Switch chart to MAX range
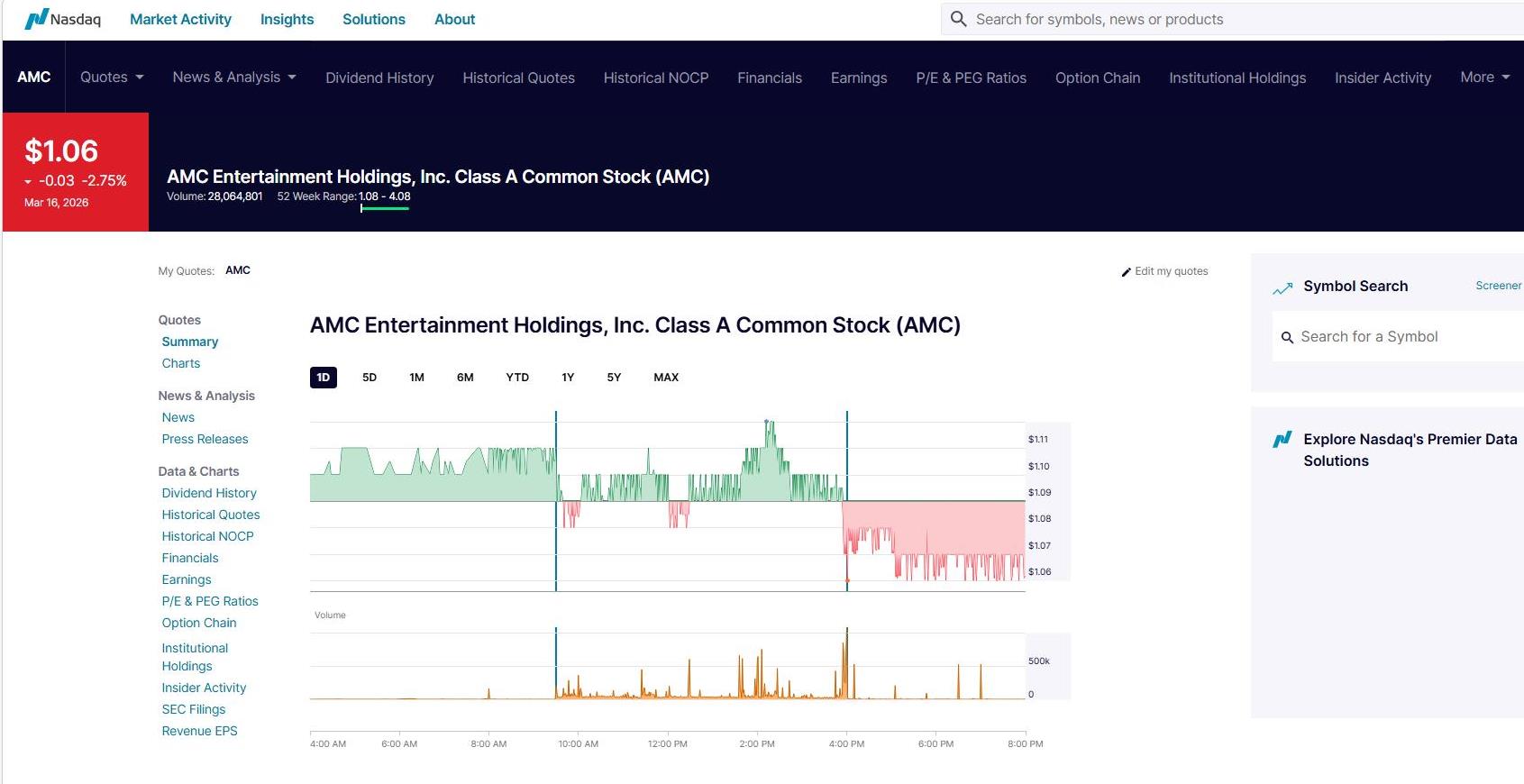 (x=666, y=378)
